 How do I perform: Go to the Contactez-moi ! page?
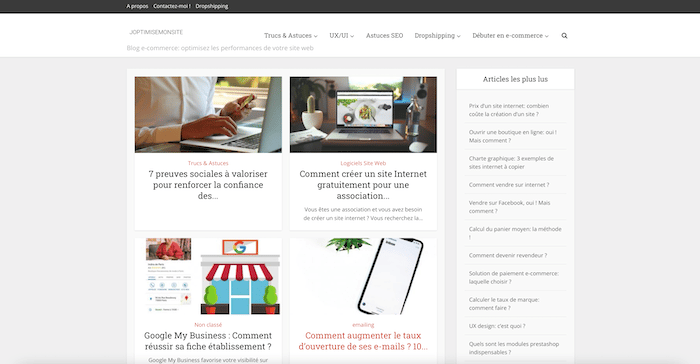[x=172, y=6]
